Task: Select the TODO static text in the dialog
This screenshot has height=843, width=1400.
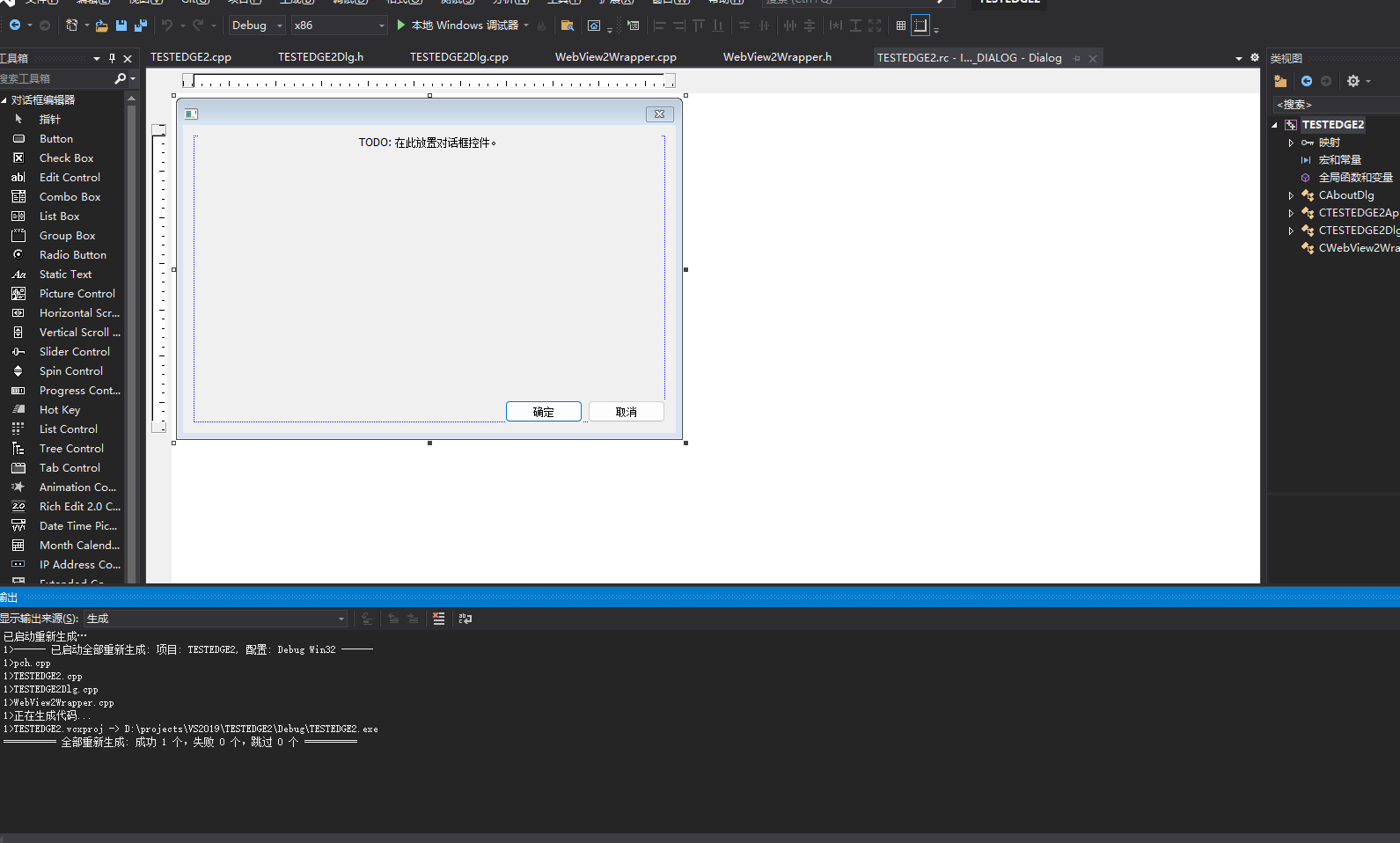Action: 428,143
